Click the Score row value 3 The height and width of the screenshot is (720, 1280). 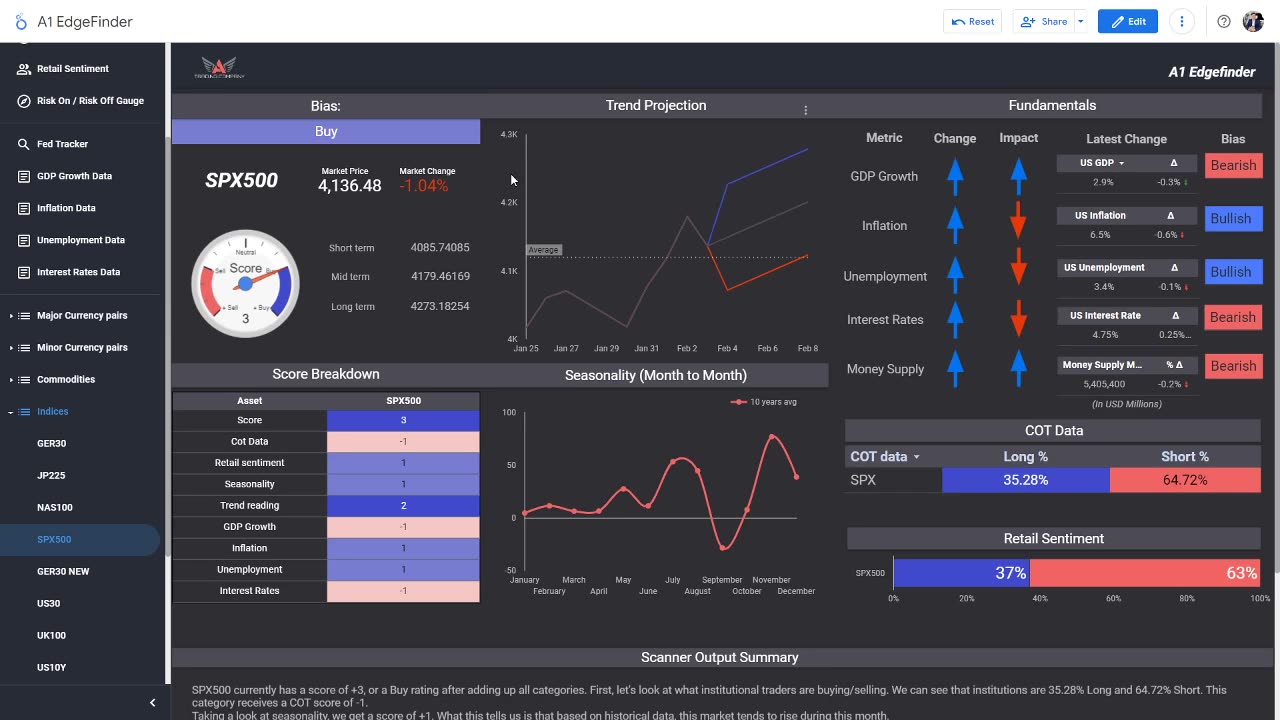click(x=403, y=420)
